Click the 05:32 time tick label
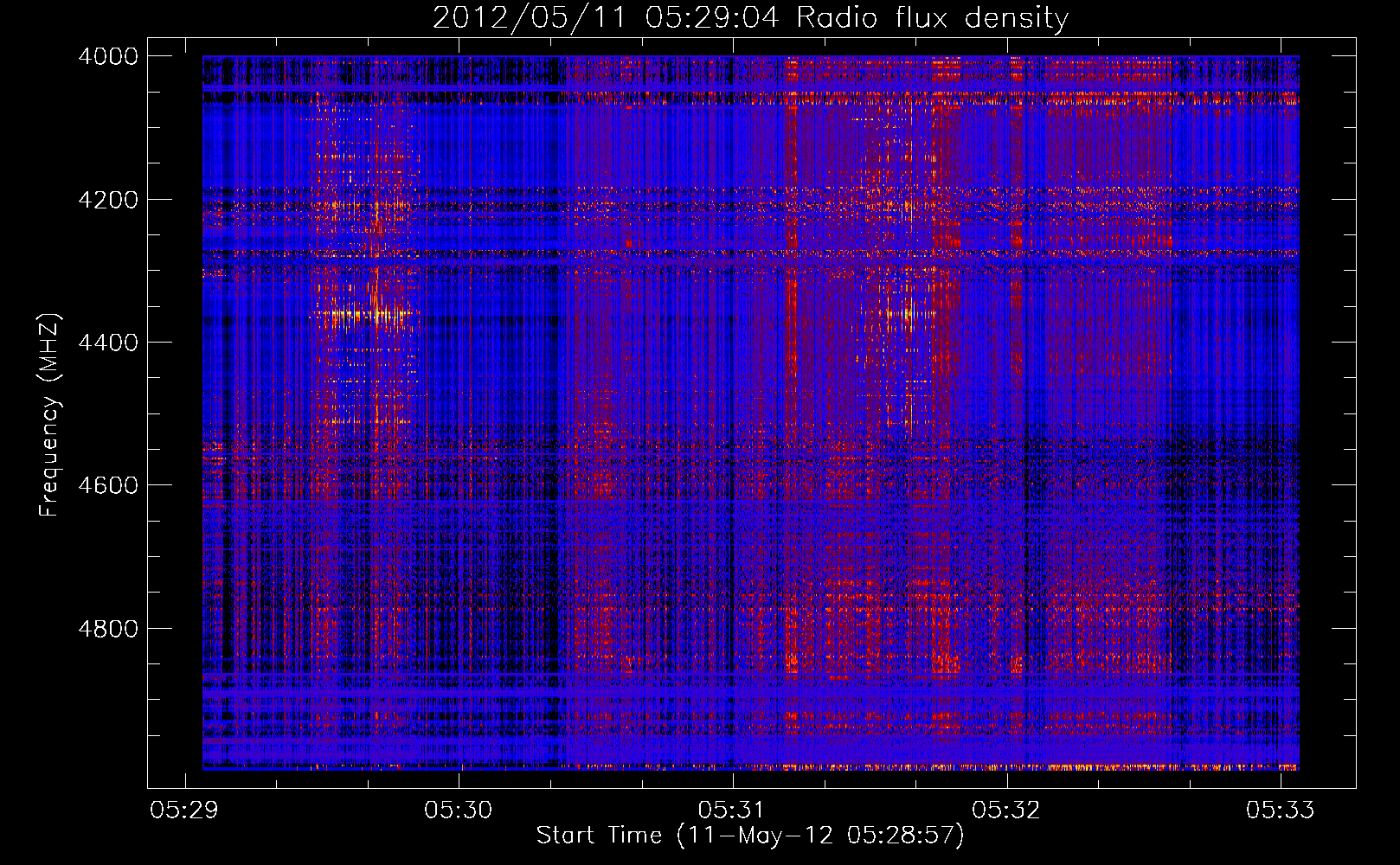 [1006, 810]
